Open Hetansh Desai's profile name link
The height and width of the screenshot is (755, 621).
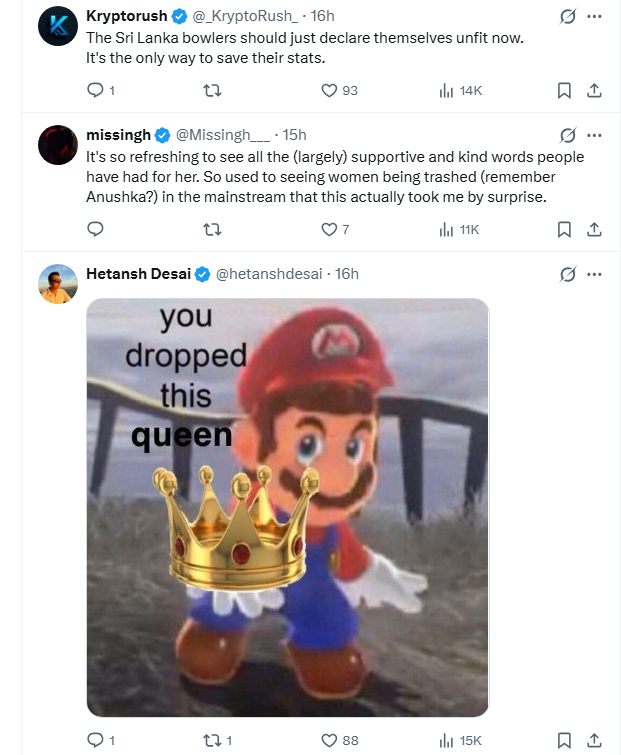pos(139,274)
